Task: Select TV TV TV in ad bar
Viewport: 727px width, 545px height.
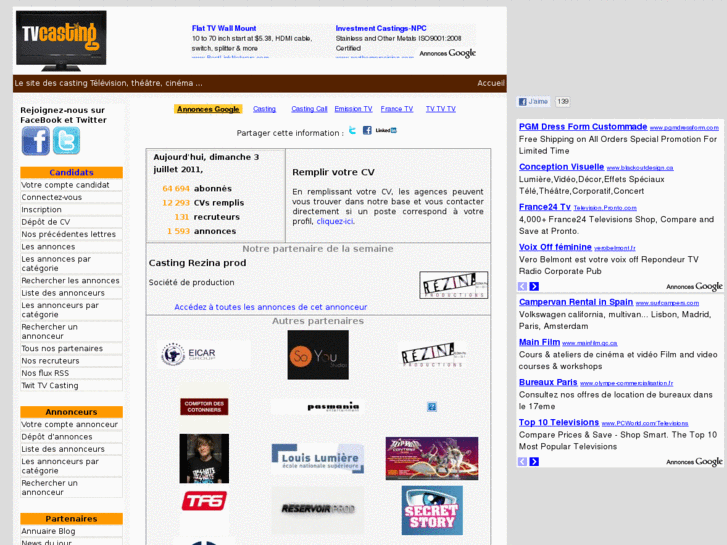Action: coord(441,109)
